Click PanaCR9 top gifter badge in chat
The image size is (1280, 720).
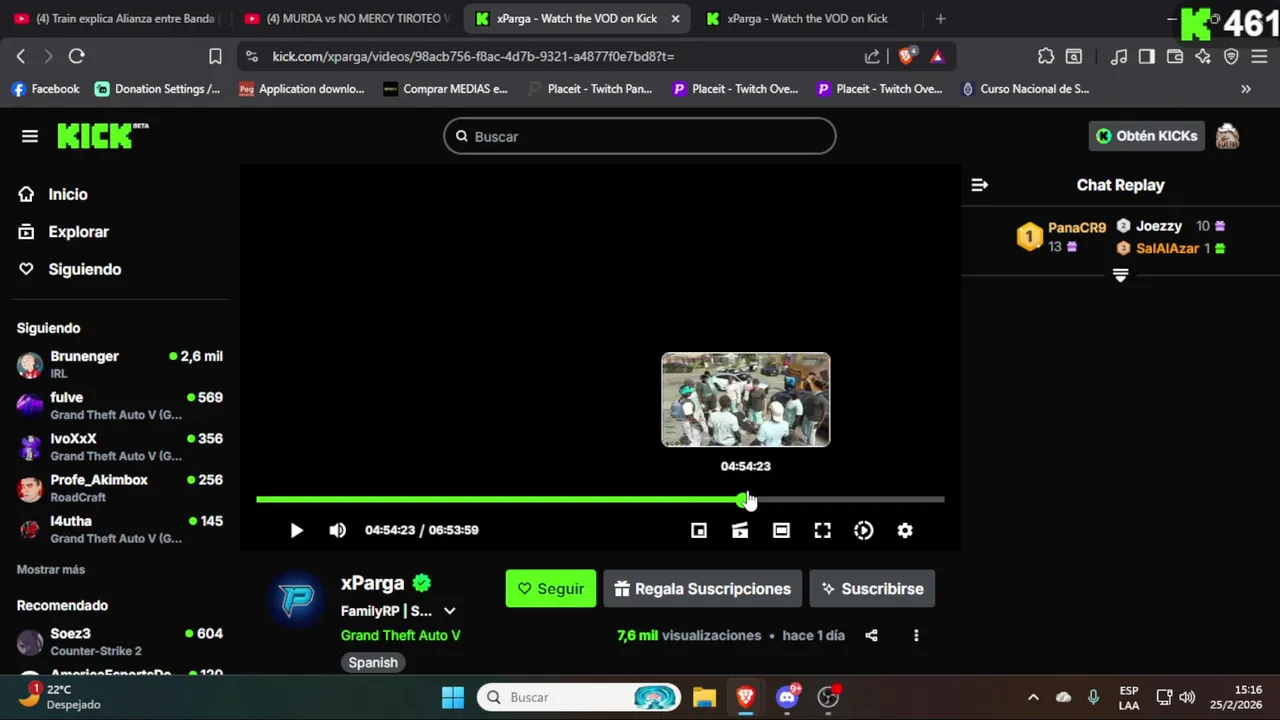click(x=1029, y=237)
